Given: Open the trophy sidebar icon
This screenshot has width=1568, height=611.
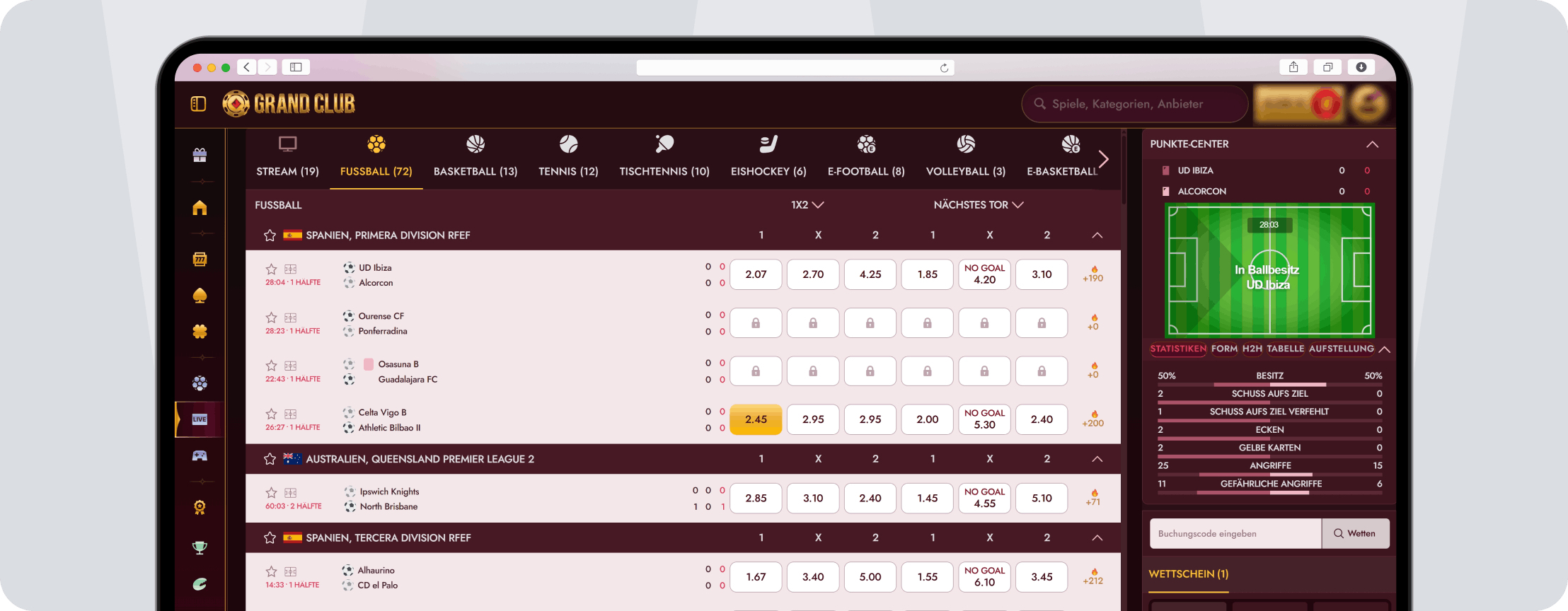Looking at the screenshot, I should (200, 547).
